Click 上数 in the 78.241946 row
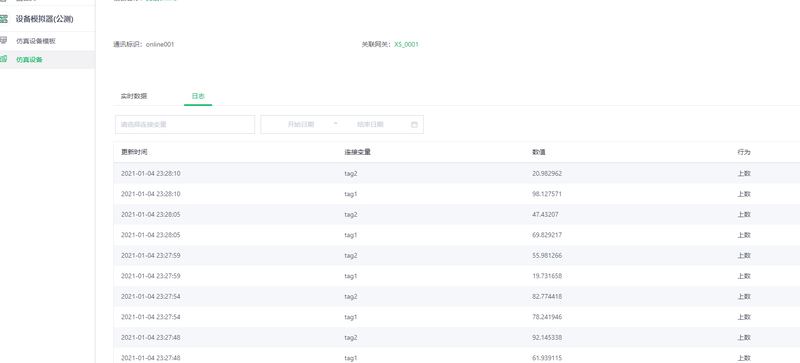This screenshot has width=800, height=363. [x=744, y=317]
